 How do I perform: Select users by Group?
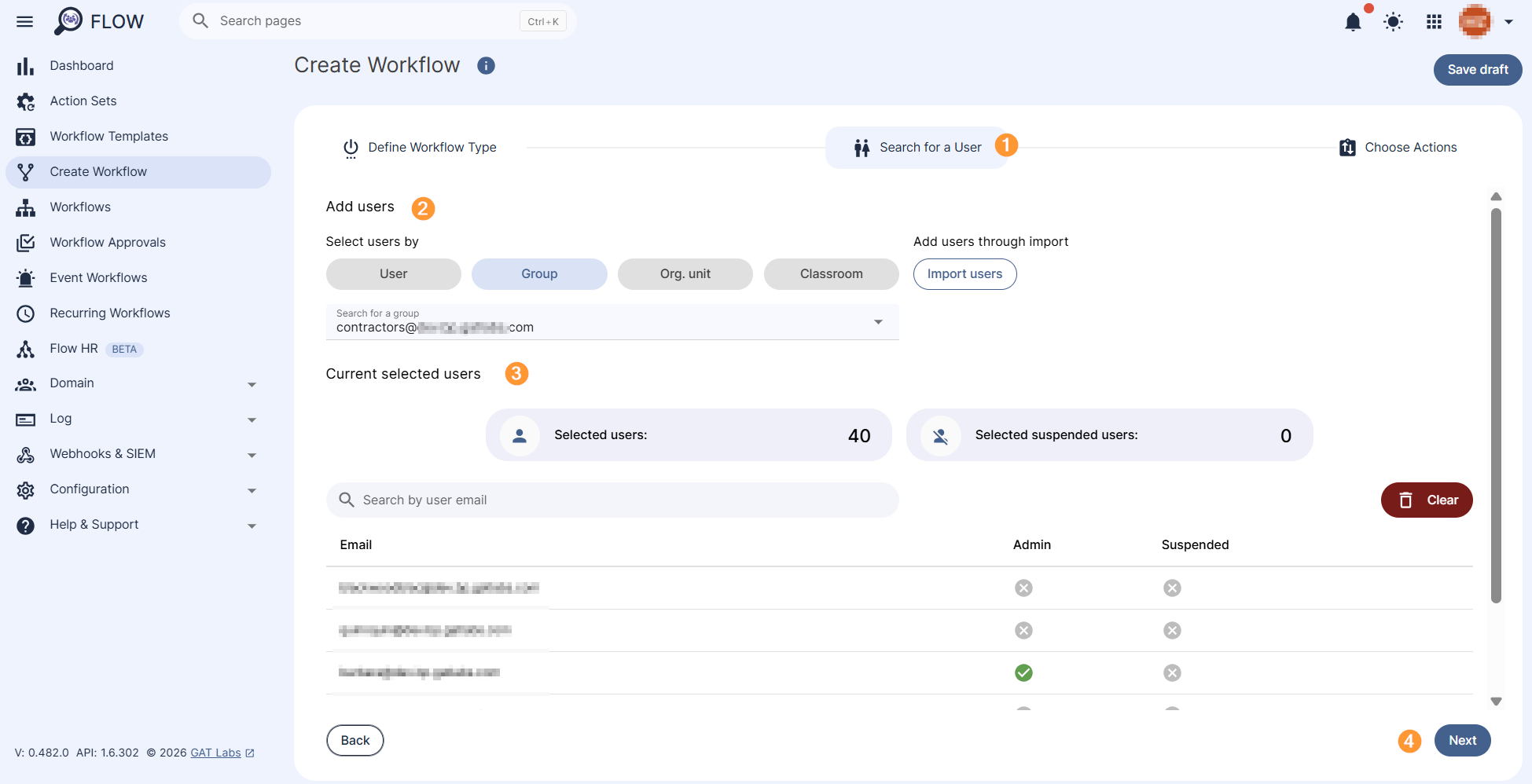coord(539,274)
